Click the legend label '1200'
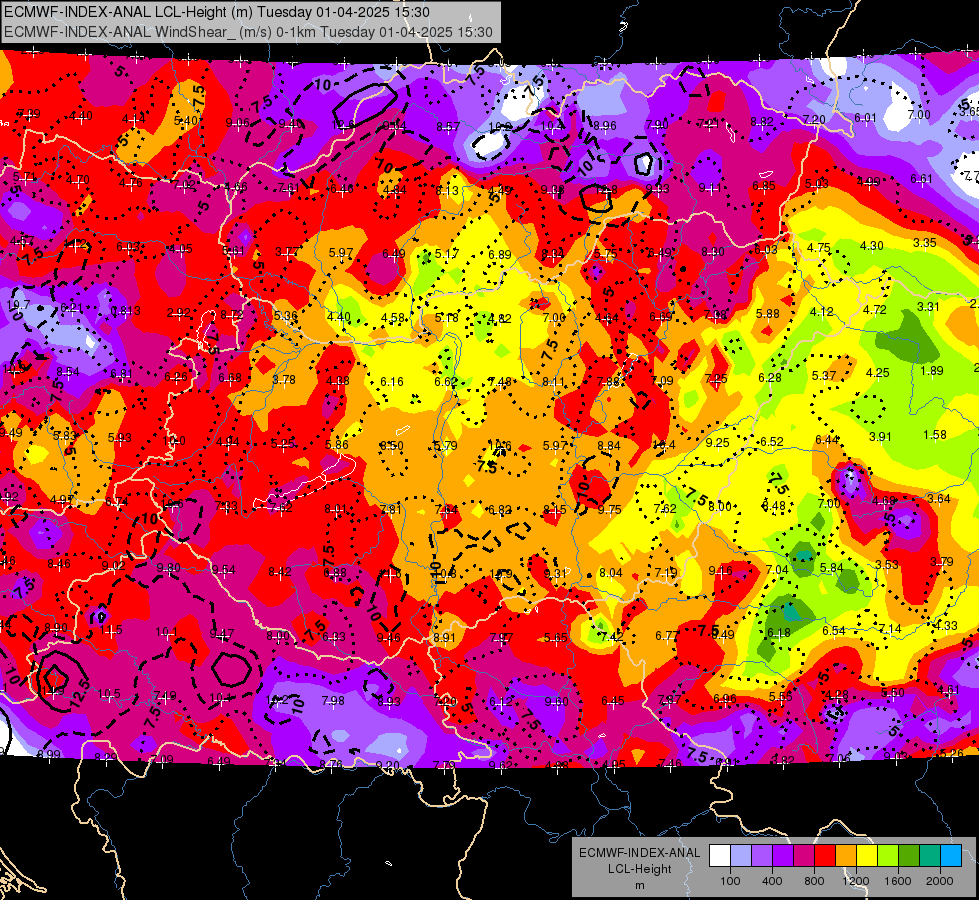979x900 pixels. click(855, 881)
